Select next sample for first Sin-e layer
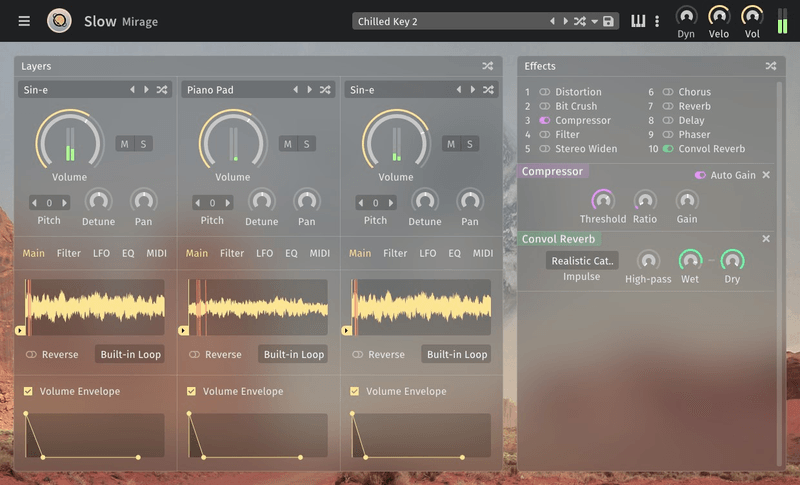This screenshot has width=800, height=485. pyautogui.click(x=146, y=89)
